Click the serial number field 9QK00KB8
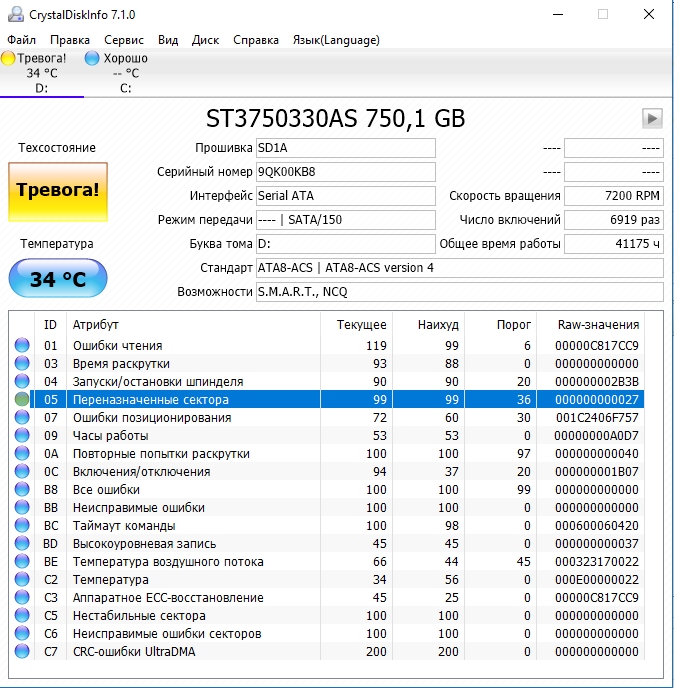The height and width of the screenshot is (688, 674). 346,172
